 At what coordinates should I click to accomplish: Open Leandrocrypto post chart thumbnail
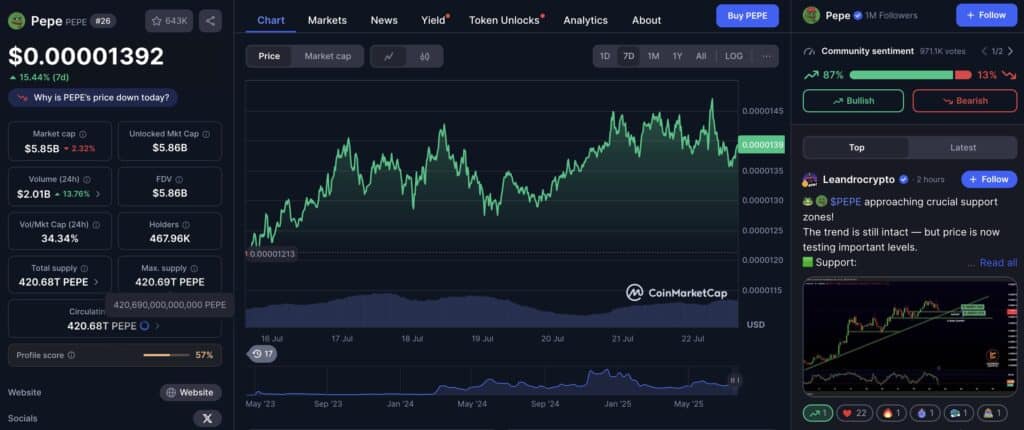point(910,336)
